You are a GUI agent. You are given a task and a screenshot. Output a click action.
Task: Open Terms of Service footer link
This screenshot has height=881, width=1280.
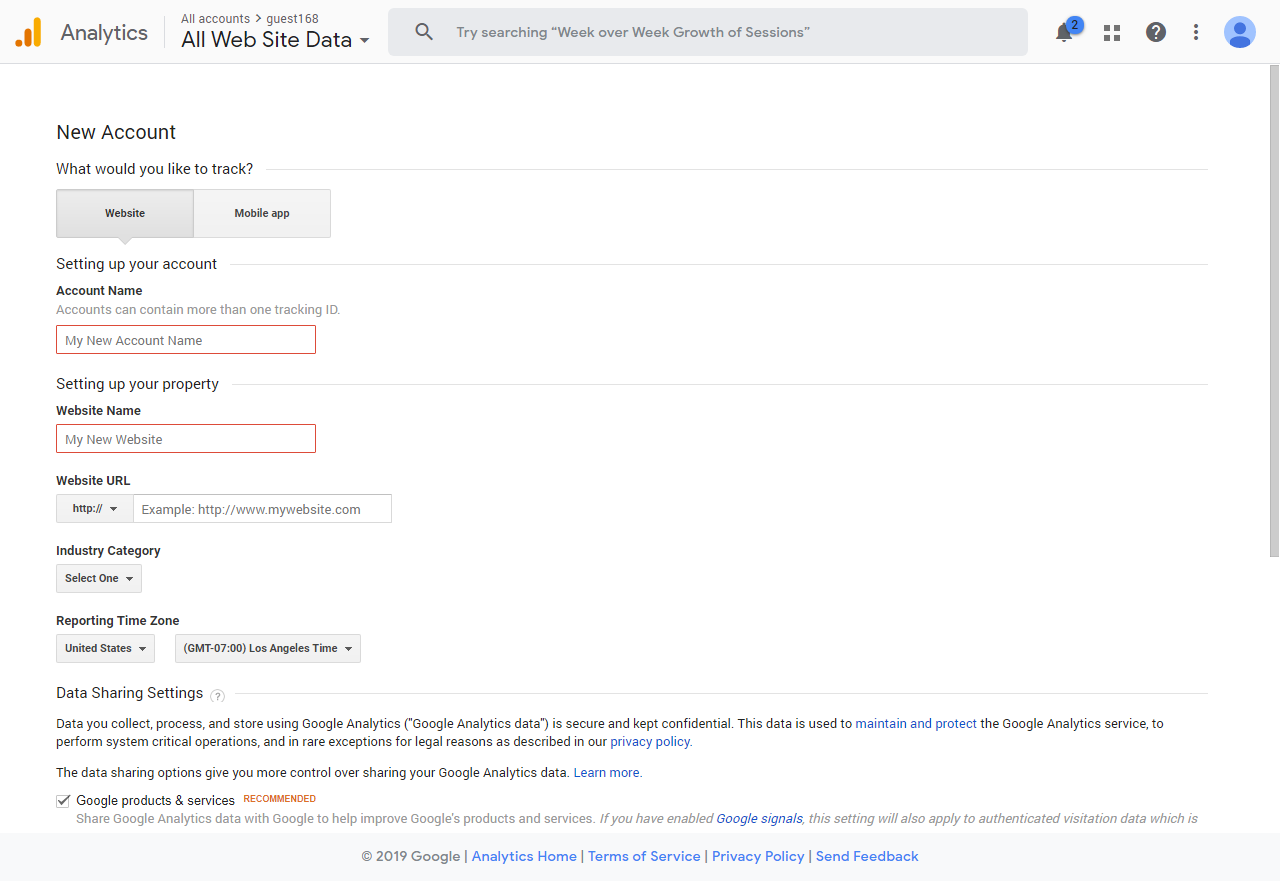[644, 856]
